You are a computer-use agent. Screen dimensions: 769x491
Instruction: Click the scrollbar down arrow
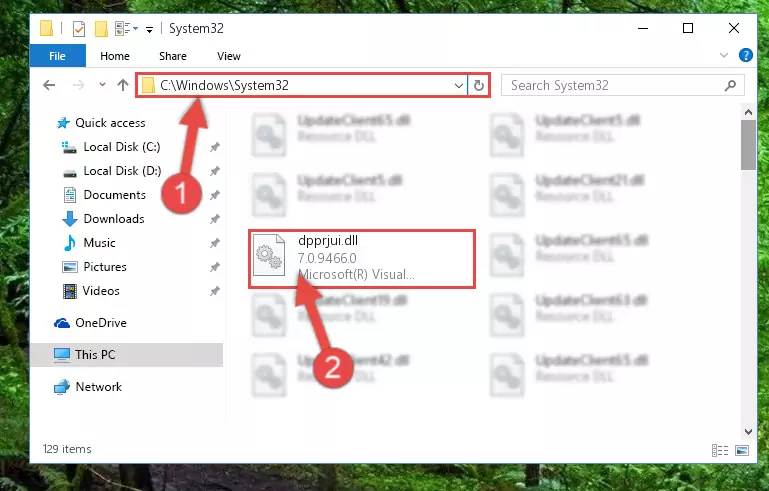click(748, 432)
